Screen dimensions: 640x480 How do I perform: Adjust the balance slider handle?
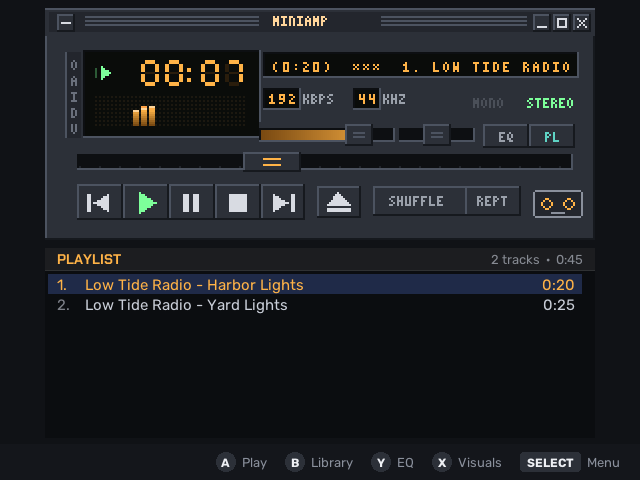click(x=437, y=135)
